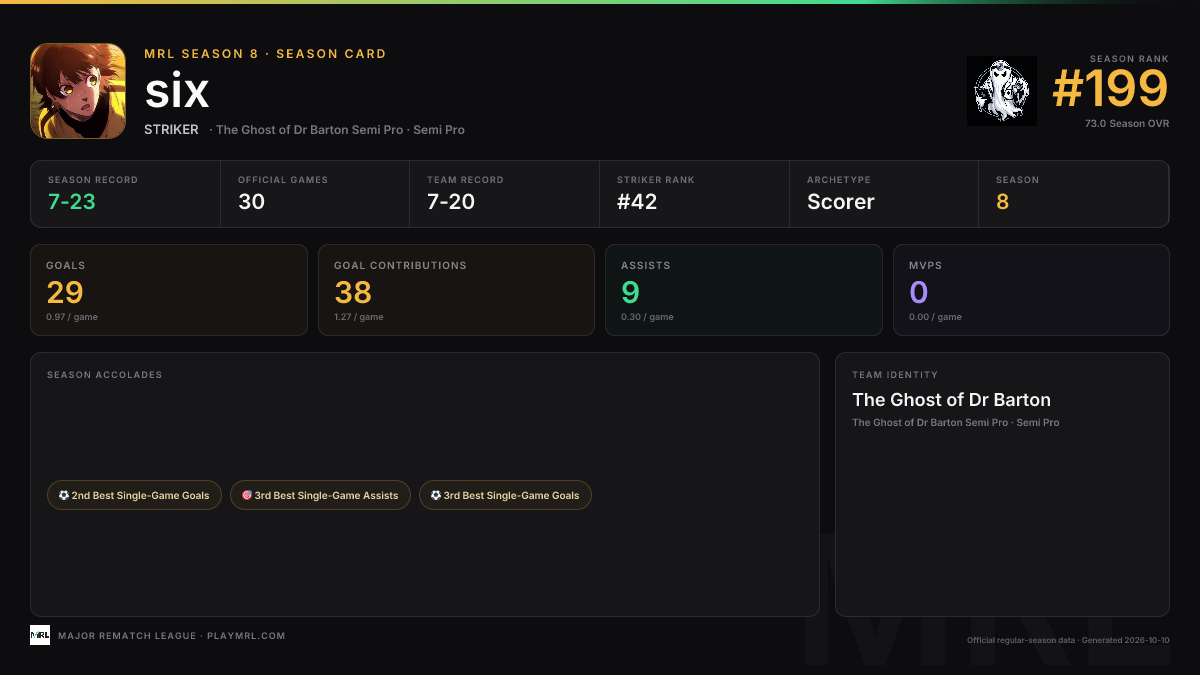
Task: Open the "PLAYMRL.COM" footer text
Action: click(x=246, y=636)
